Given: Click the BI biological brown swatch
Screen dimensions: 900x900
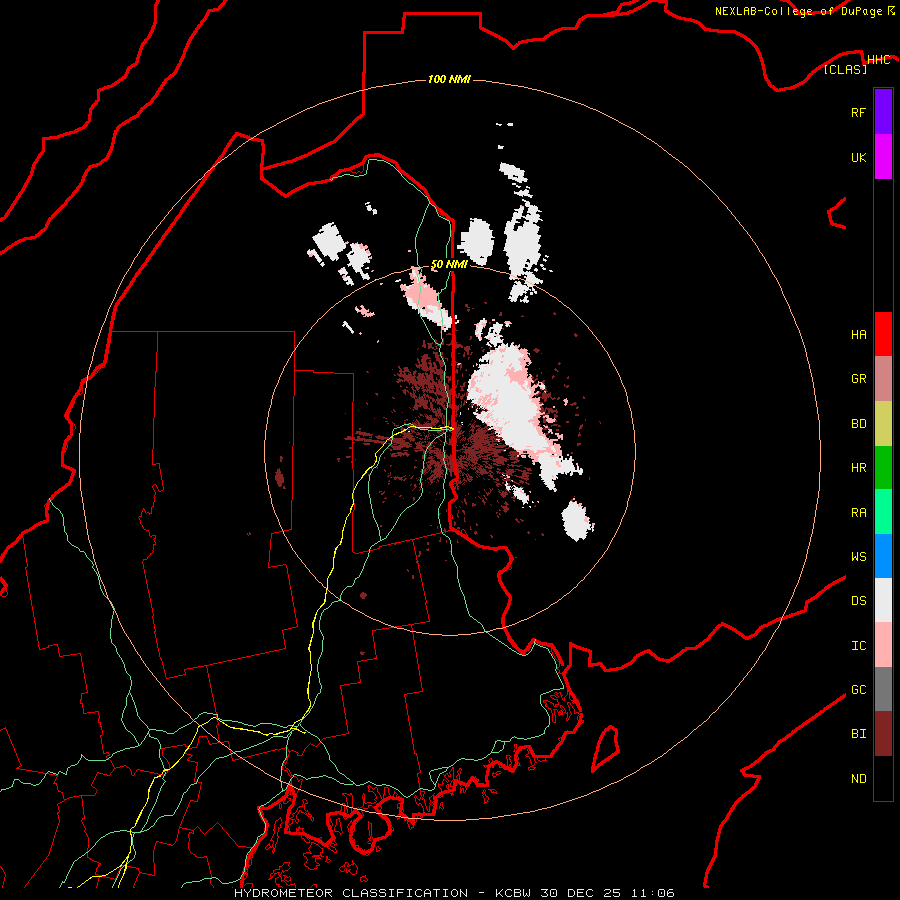Looking at the screenshot, I should coord(883,734).
